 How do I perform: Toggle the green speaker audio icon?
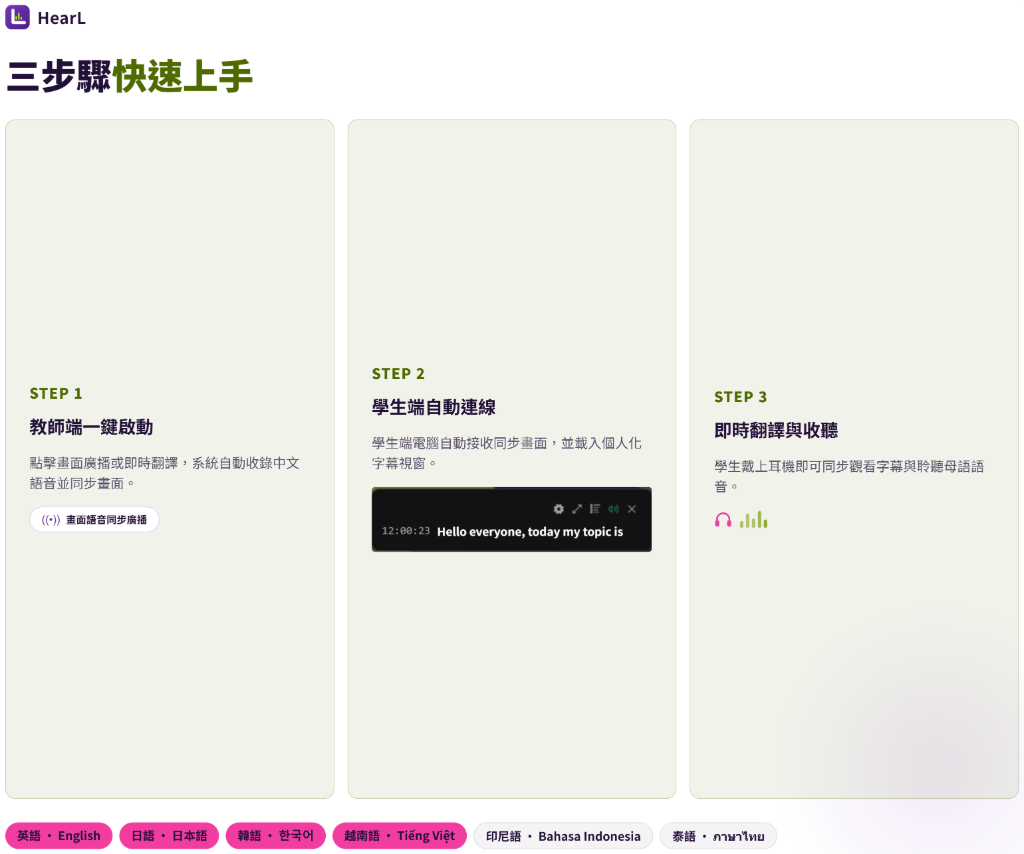pos(613,509)
